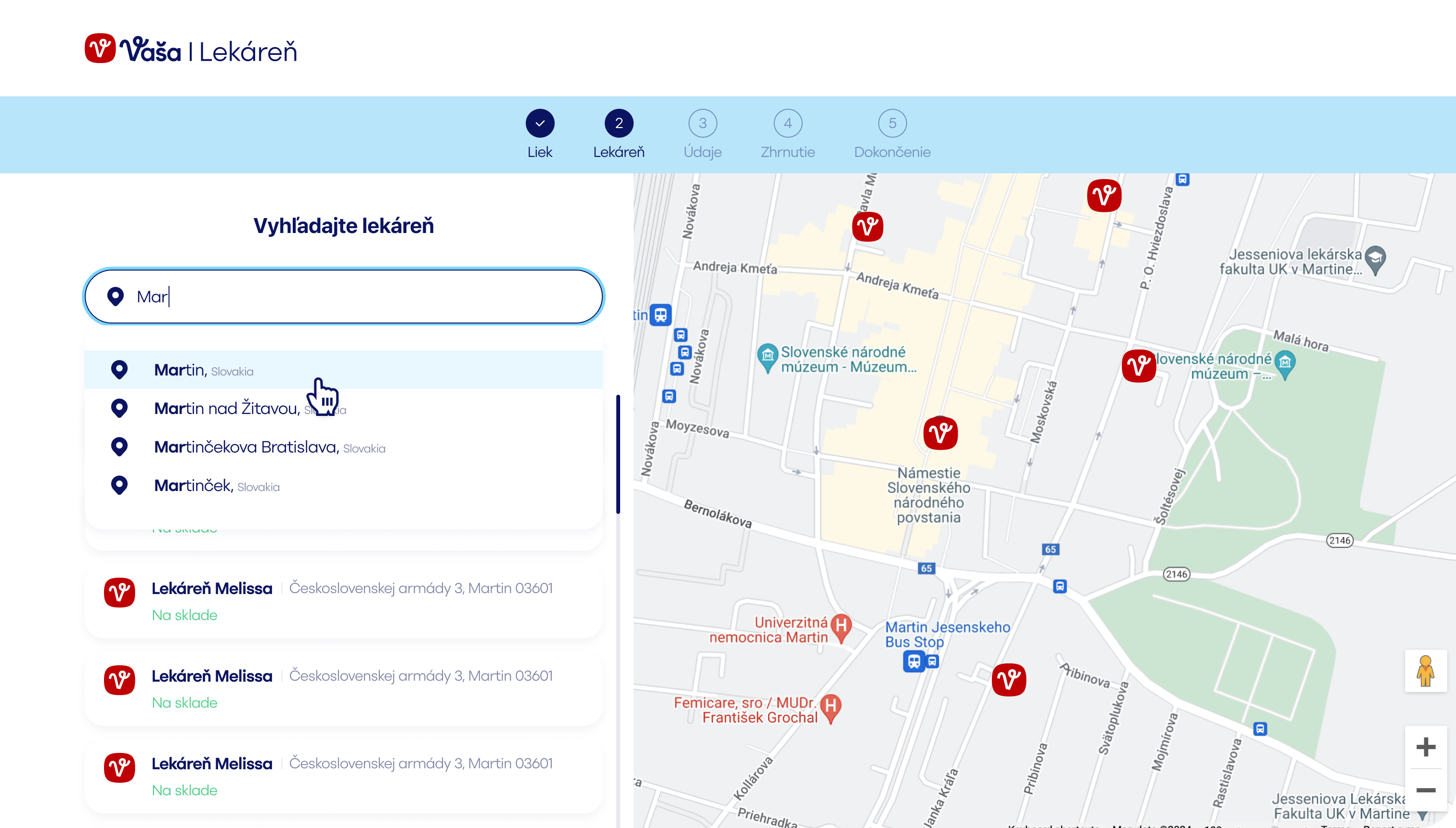Click Martin Jesenskeho Bus Stop icon
1456x828 pixels.
pos(914,661)
